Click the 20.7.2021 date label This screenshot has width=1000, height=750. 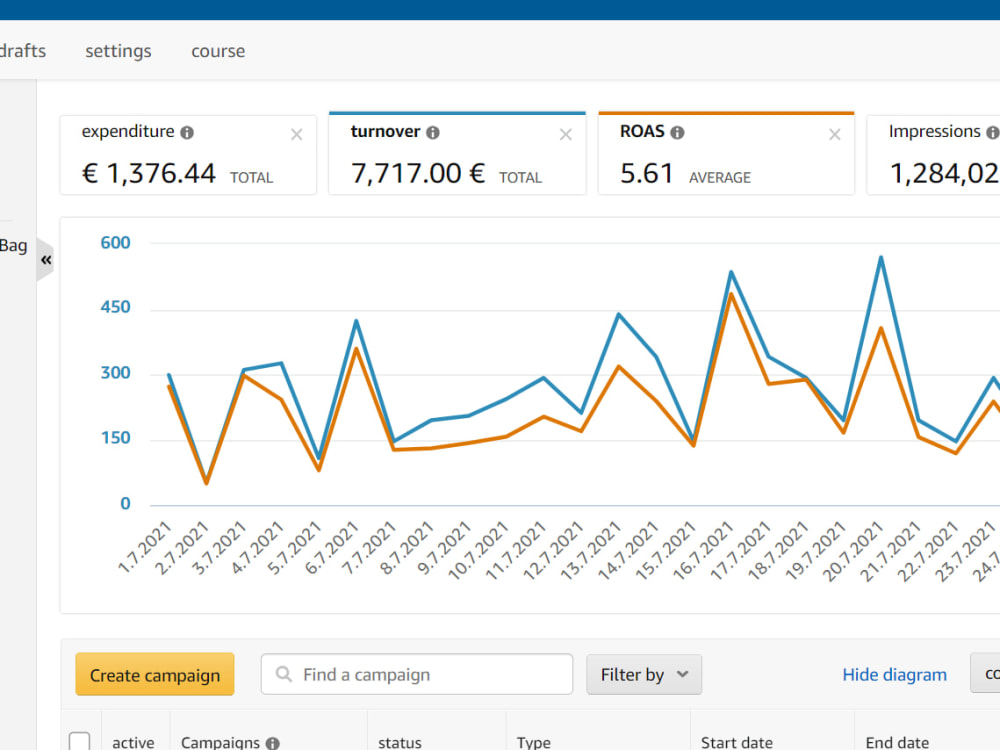click(853, 551)
